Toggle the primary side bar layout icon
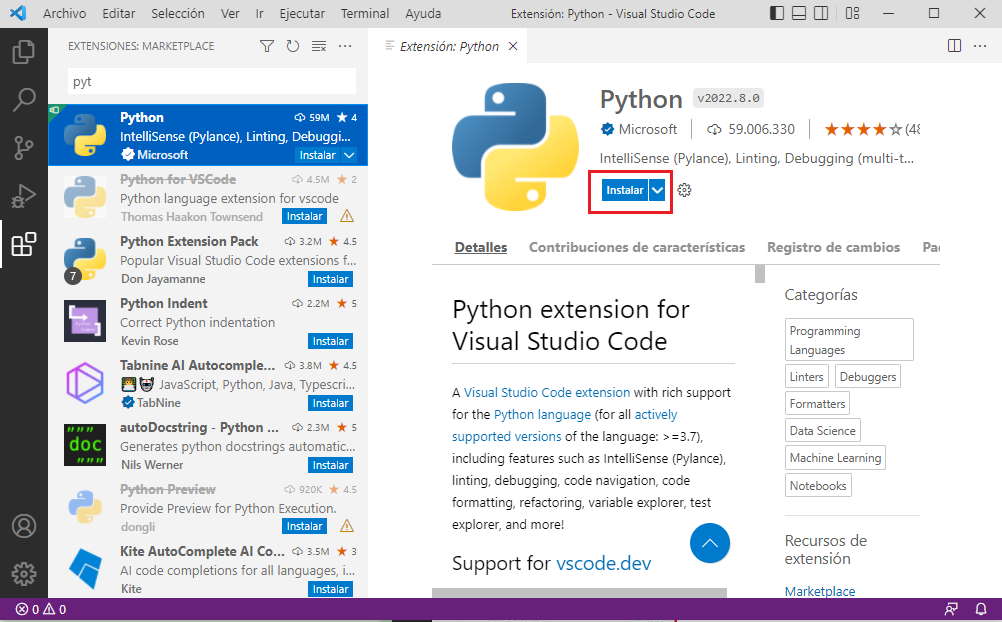Image resolution: width=1002 pixels, height=622 pixels. pyautogui.click(x=776, y=13)
